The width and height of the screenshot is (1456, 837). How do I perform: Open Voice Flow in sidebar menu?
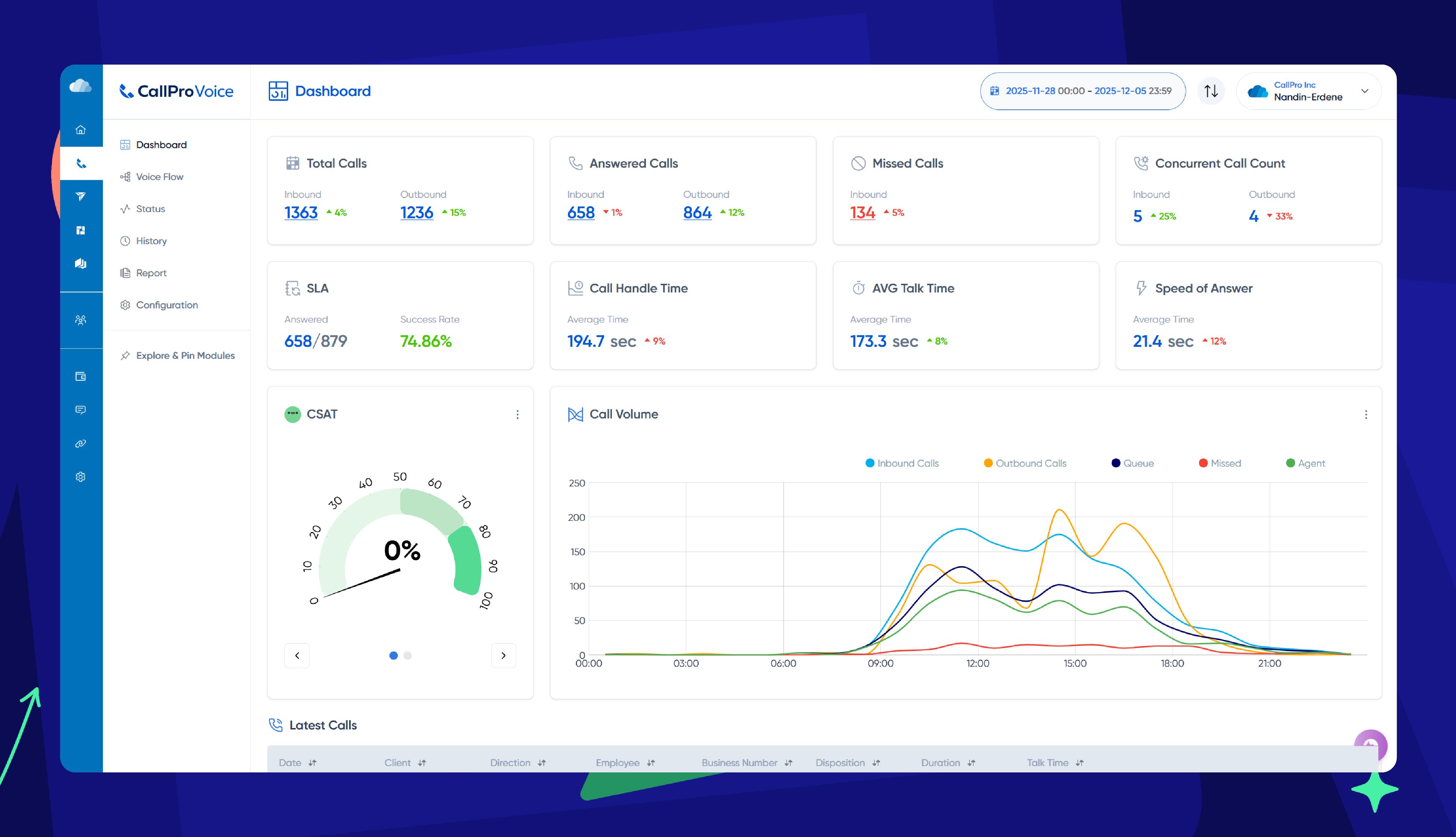coord(159,177)
